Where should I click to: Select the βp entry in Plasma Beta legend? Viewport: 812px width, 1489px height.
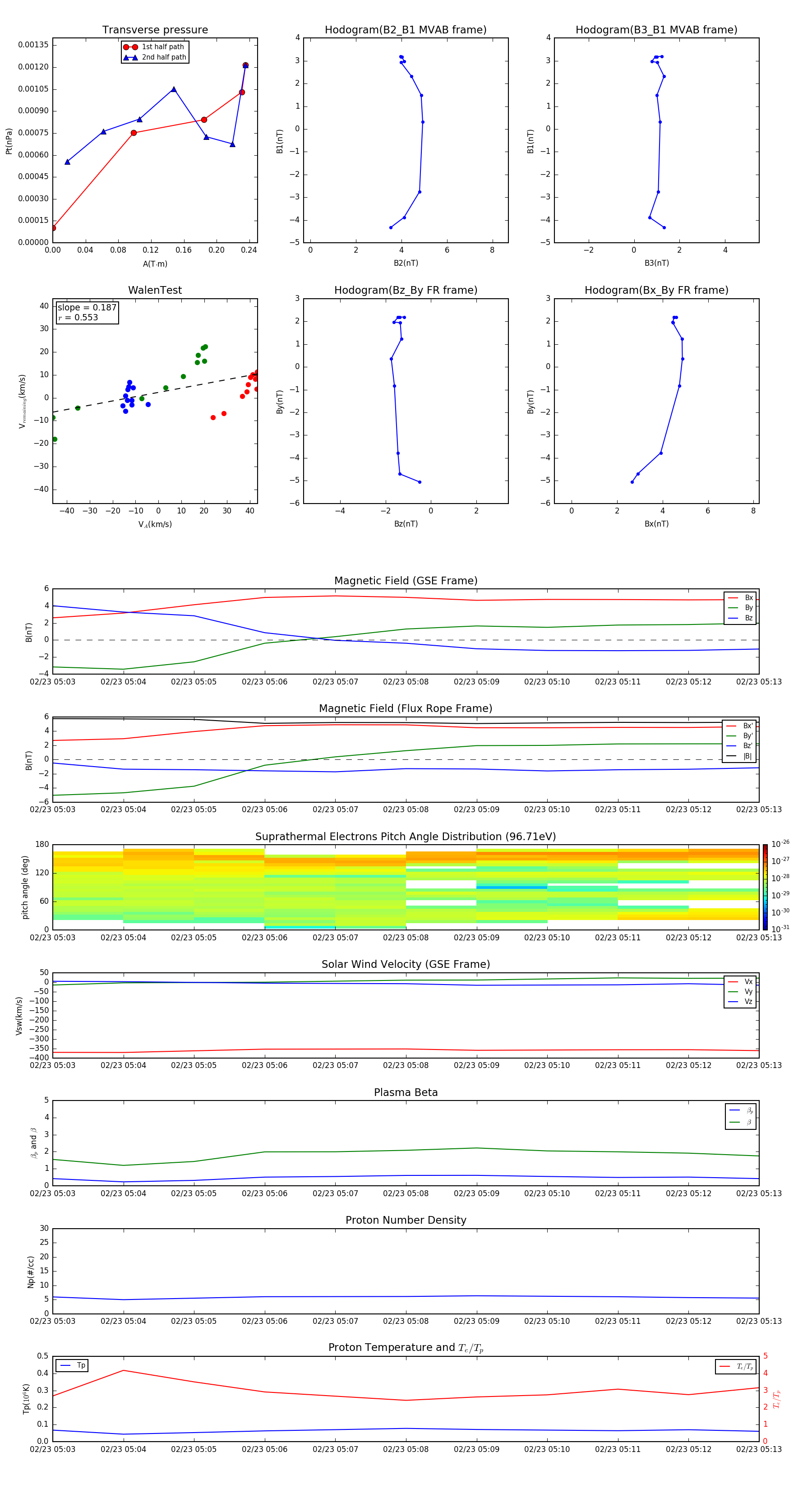coord(741,1110)
